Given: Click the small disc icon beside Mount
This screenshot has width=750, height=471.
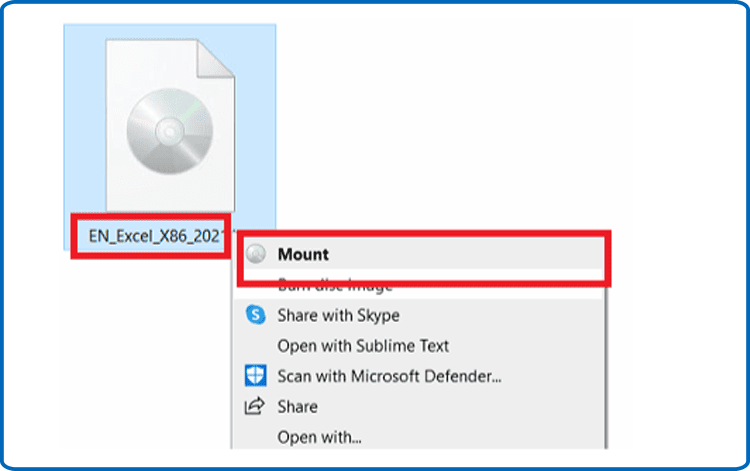Looking at the screenshot, I should (x=254, y=254).
